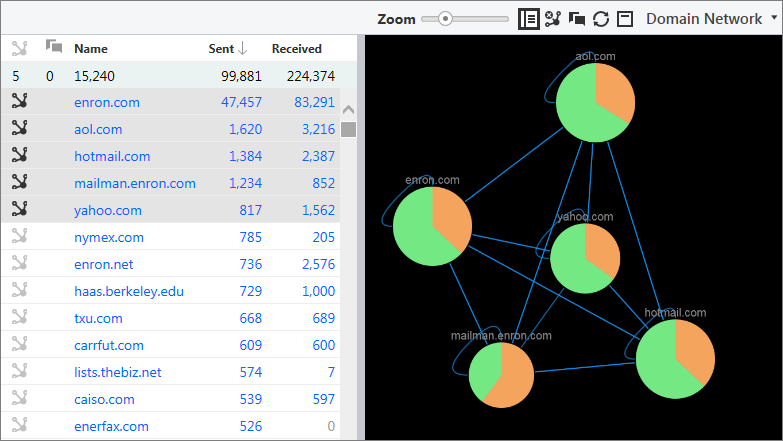Viewport: 783px width, 441px height.
Task: Toggle network icon for enron.com row
Action: [x=18, y=101]
